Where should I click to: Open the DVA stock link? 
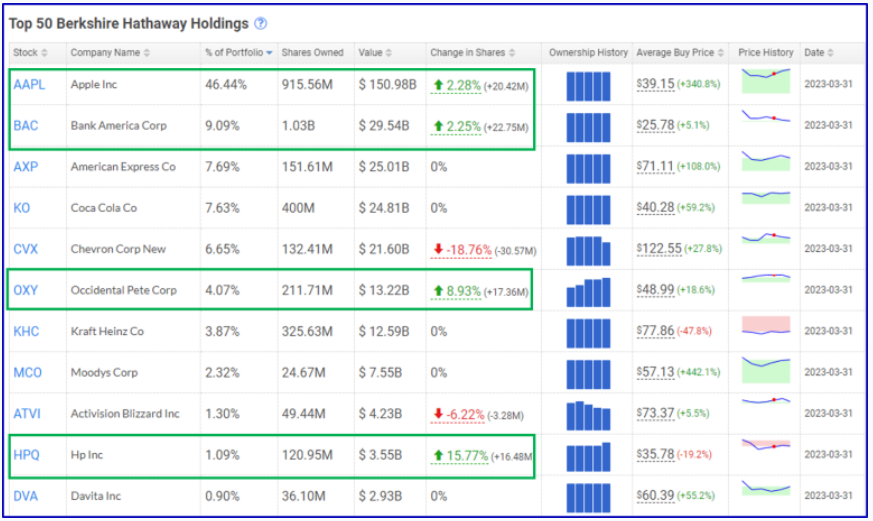26,496
